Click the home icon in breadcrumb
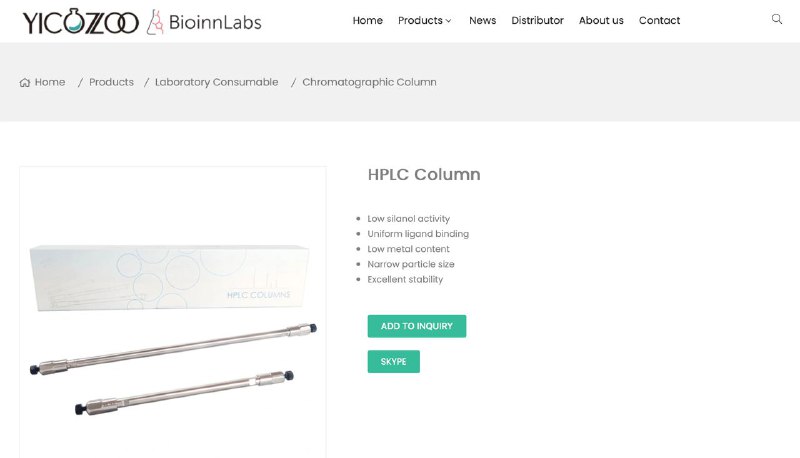This screenshot has height=458, width=800. point(24,83)
